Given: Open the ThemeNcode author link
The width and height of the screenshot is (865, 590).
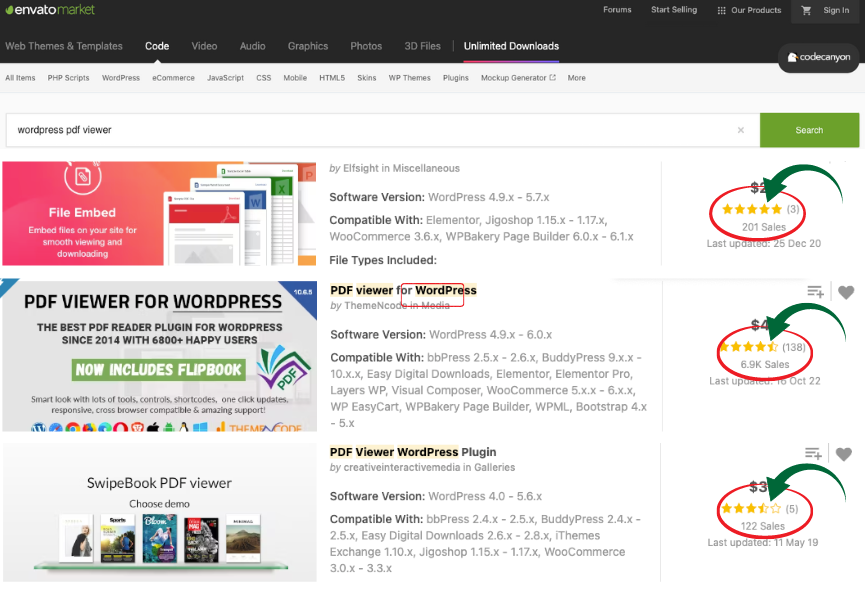Looking at the screenshot, I should coord(375,305).
